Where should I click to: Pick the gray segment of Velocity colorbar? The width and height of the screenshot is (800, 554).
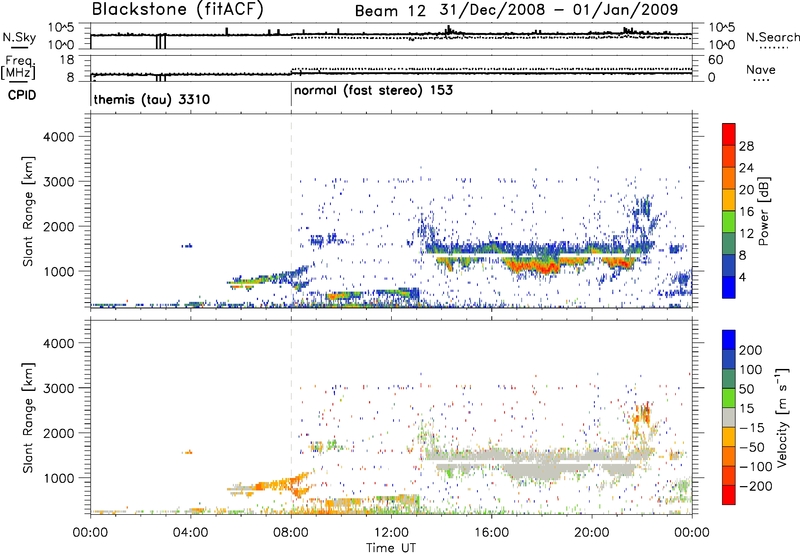(x=729, y=418)
